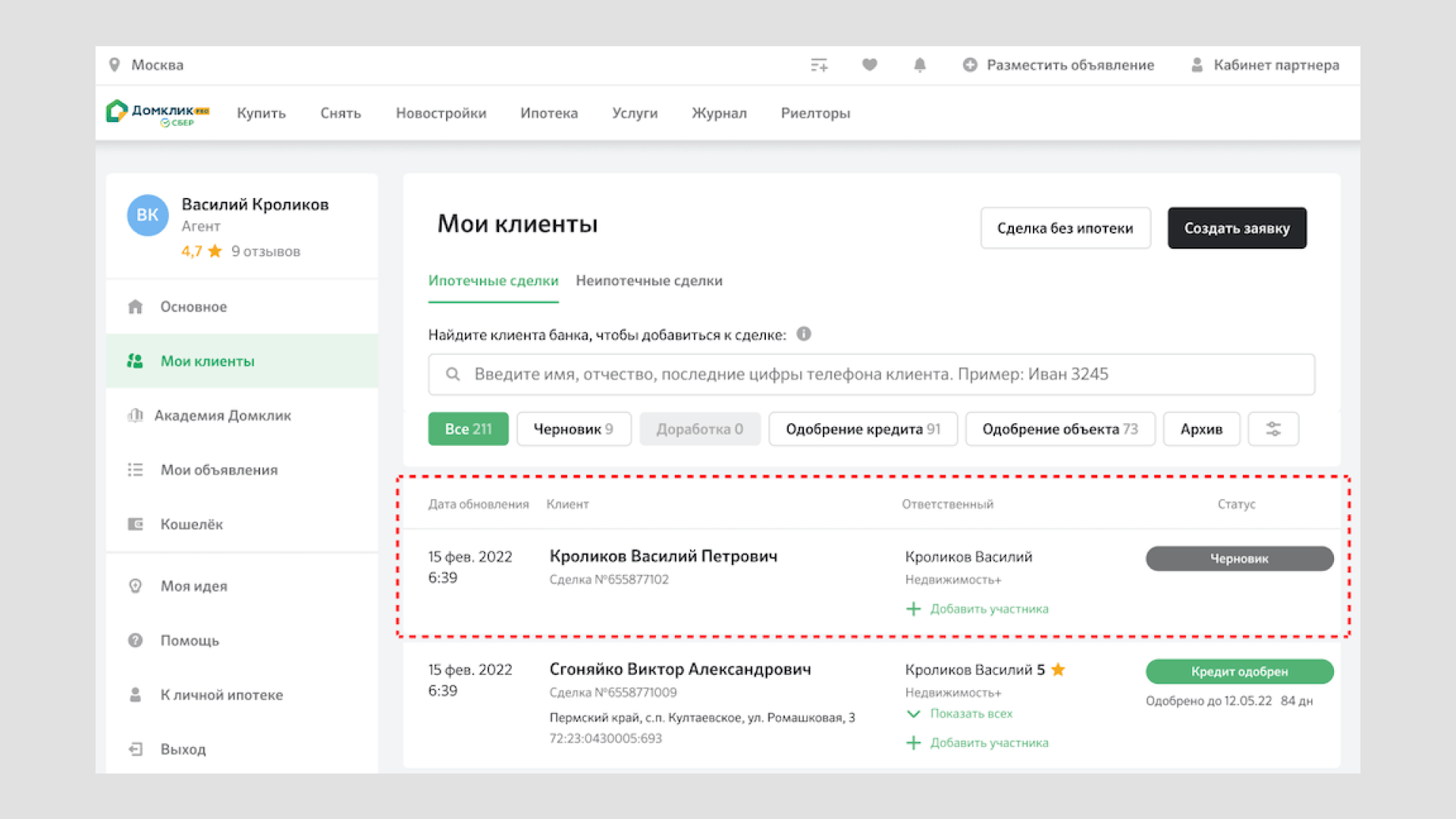This screenshot has width=1456, height=819.
Task: Select Архив filter tab
Action: tap(1201, 429)
